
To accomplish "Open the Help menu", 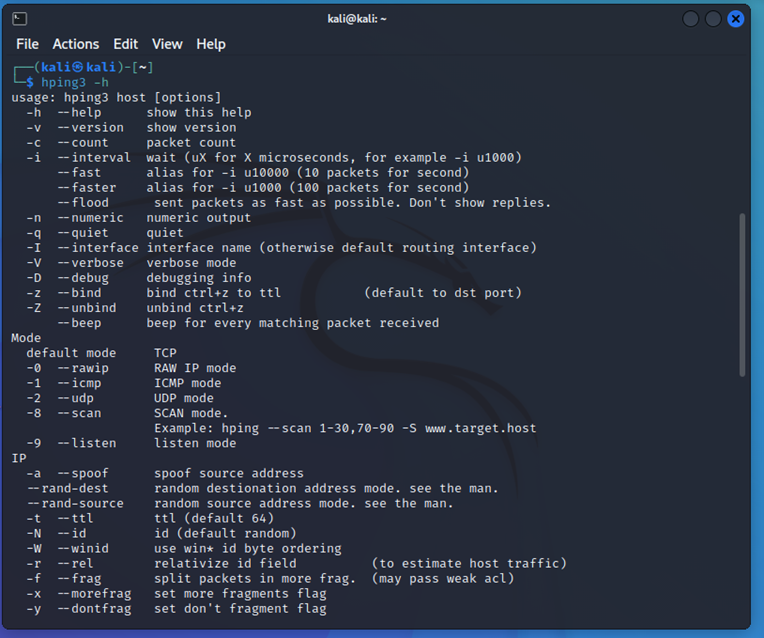I will (211, 44).
